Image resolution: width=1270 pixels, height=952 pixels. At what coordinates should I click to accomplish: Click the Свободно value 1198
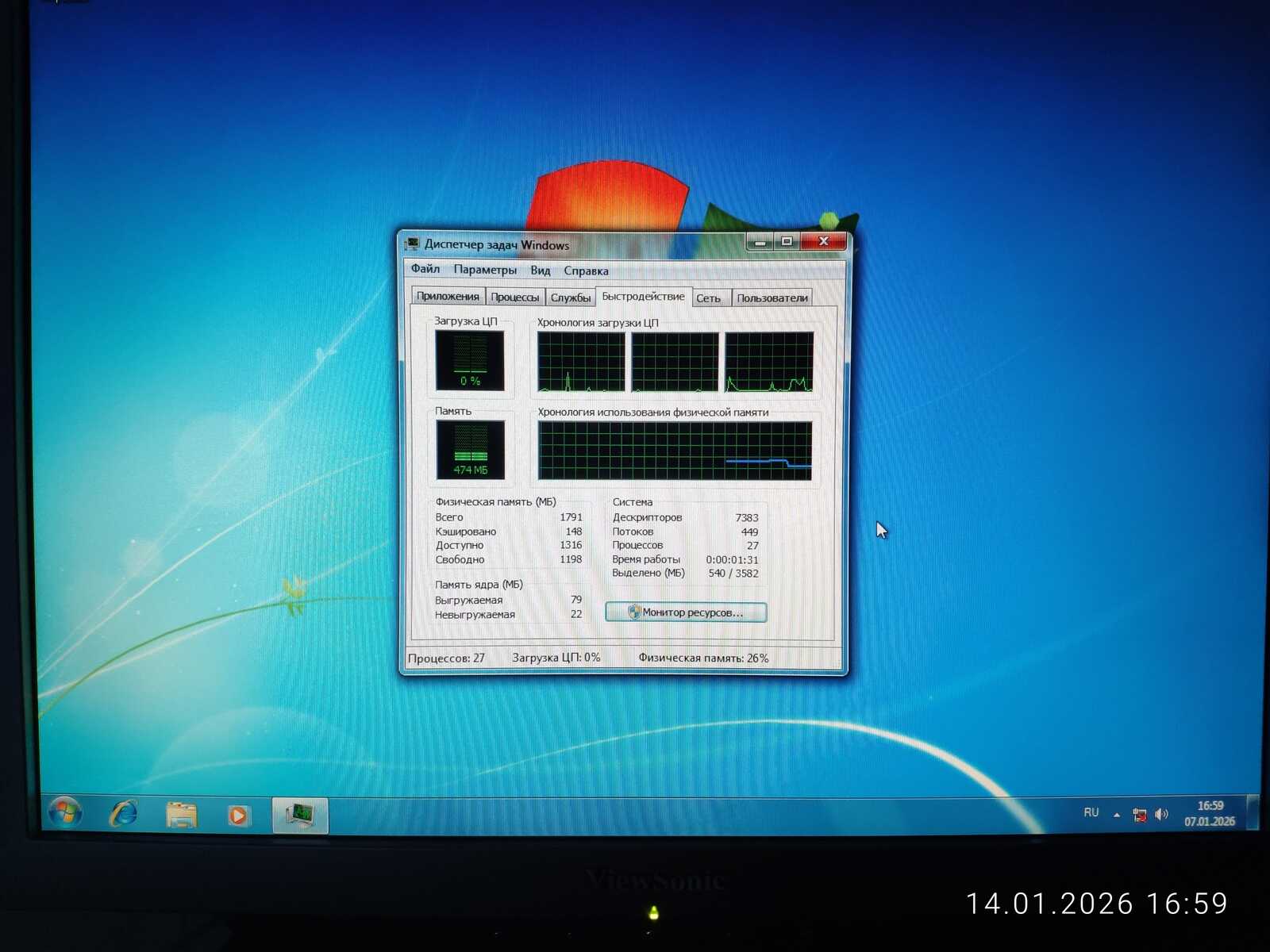point(571,559)
